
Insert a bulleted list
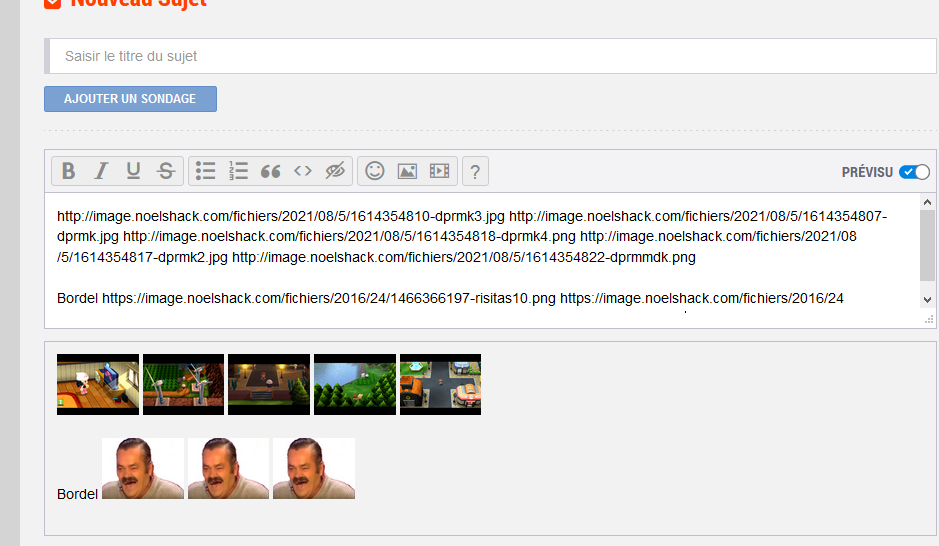pos(205,171)
